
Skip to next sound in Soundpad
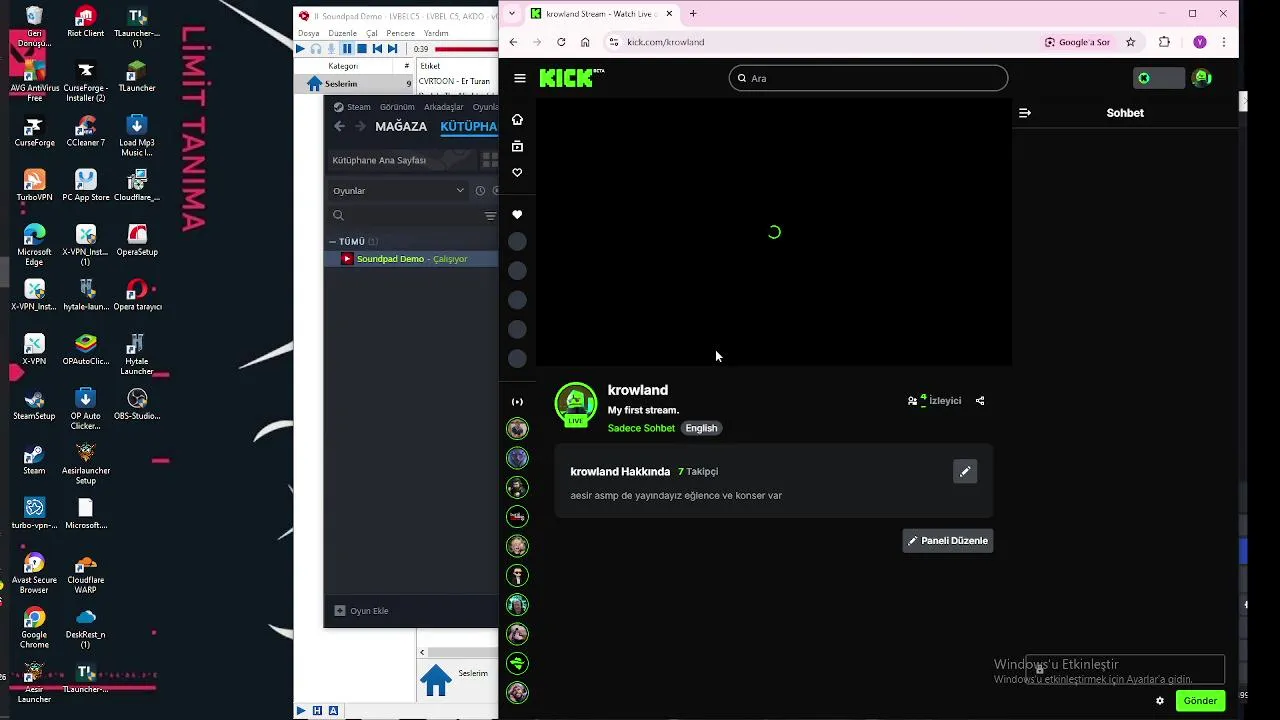click(392, 49)
